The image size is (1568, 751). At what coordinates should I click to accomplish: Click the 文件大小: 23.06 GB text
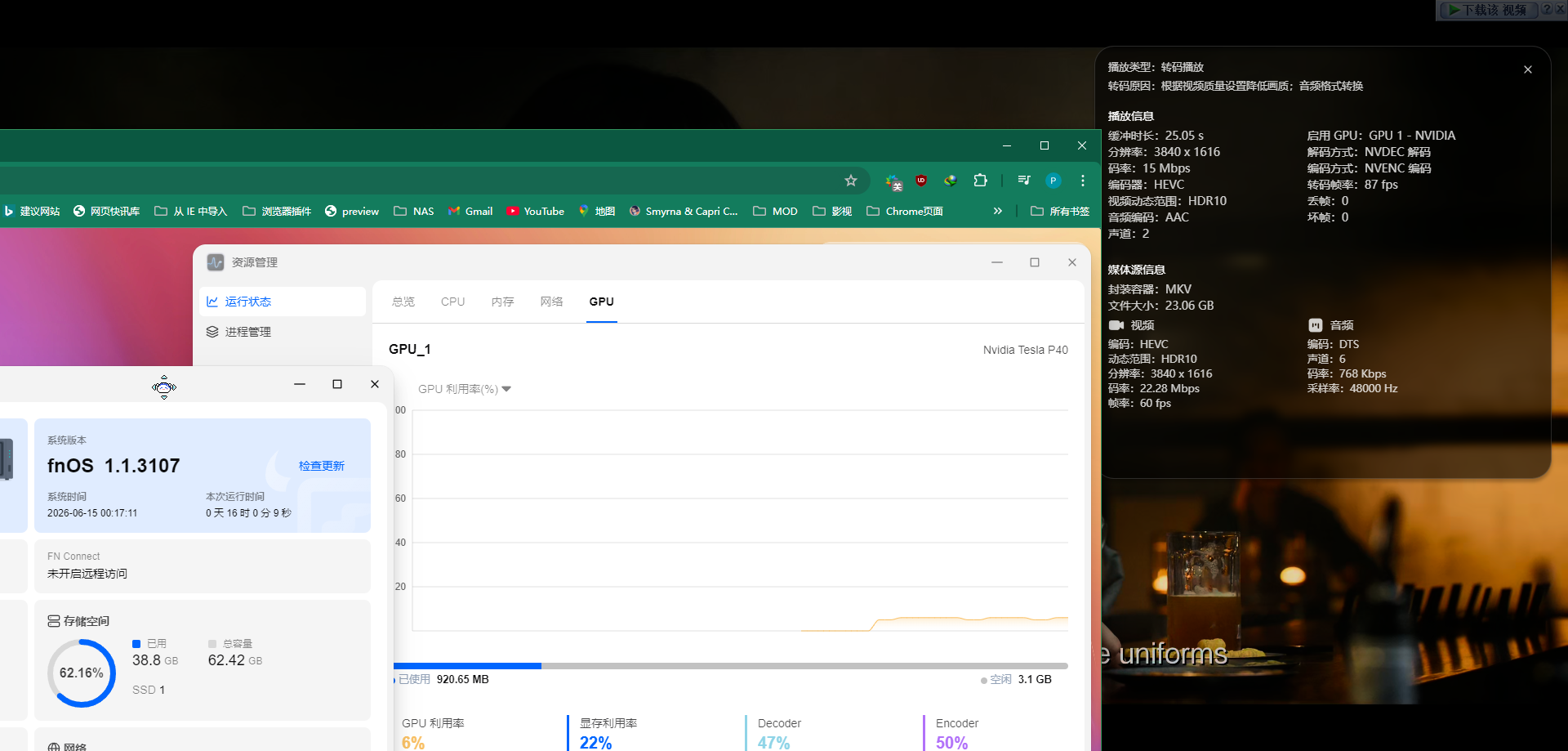pos(1160,306)
